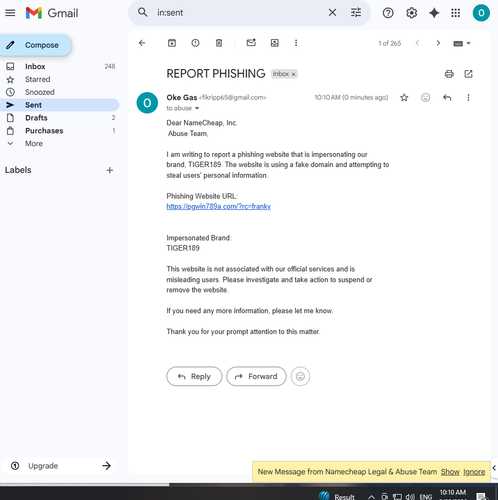This screenshot has height=500, width=498.
Task: Add emoji reaction in message header
Action: 425,97
